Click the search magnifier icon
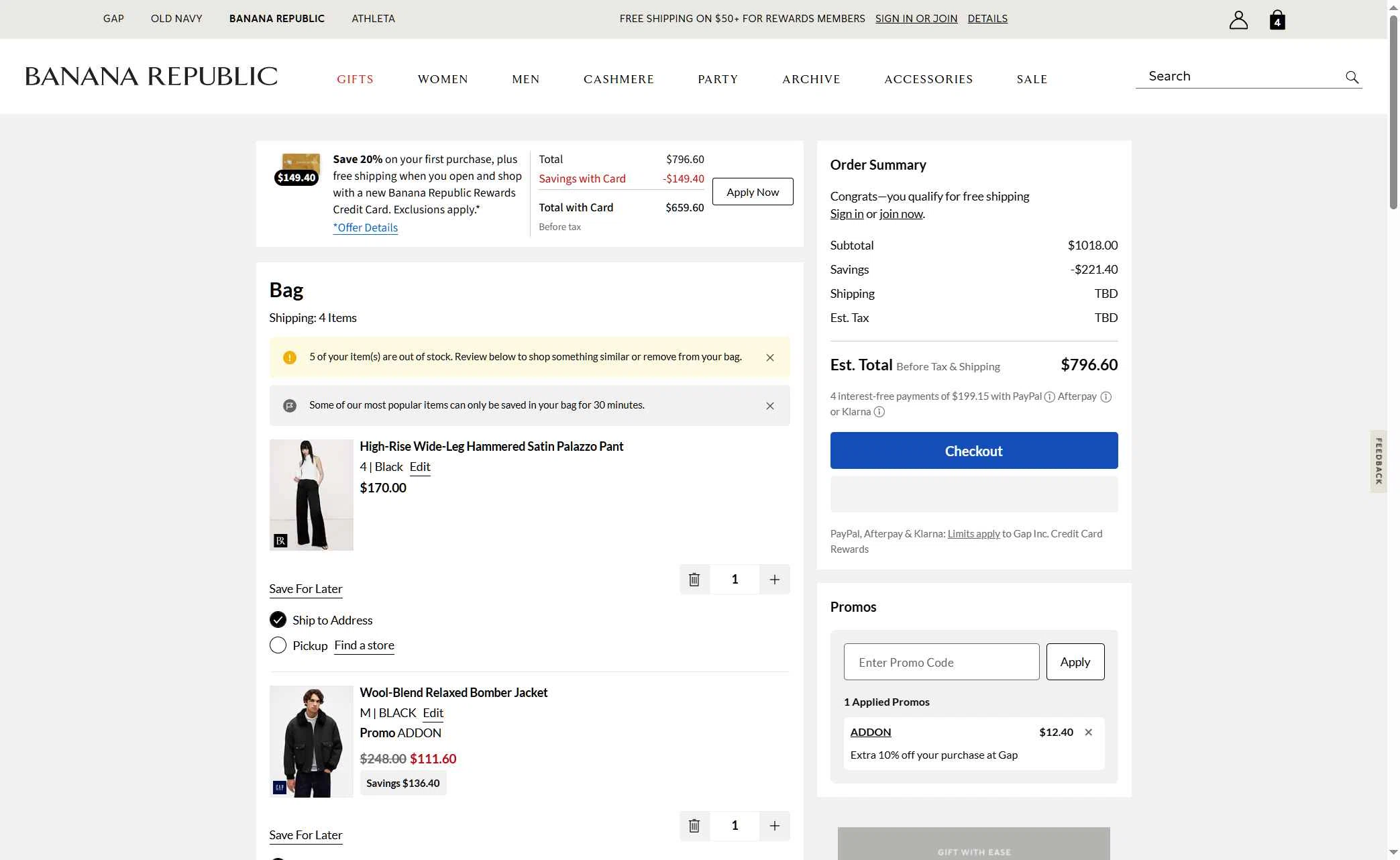 pyautogui.click(x=1352, y=76)
